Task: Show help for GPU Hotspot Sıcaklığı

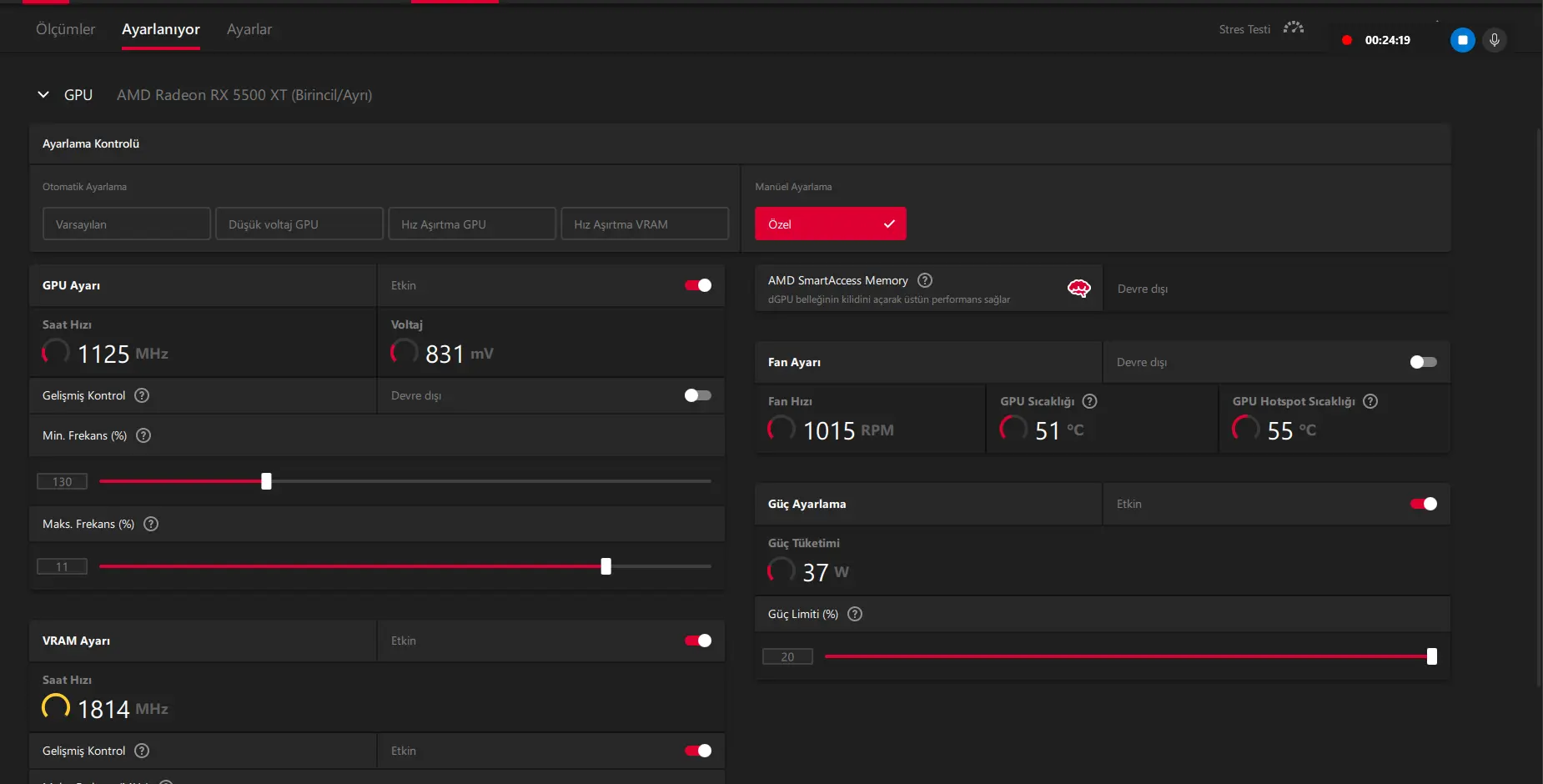Action: [1370, 401]
